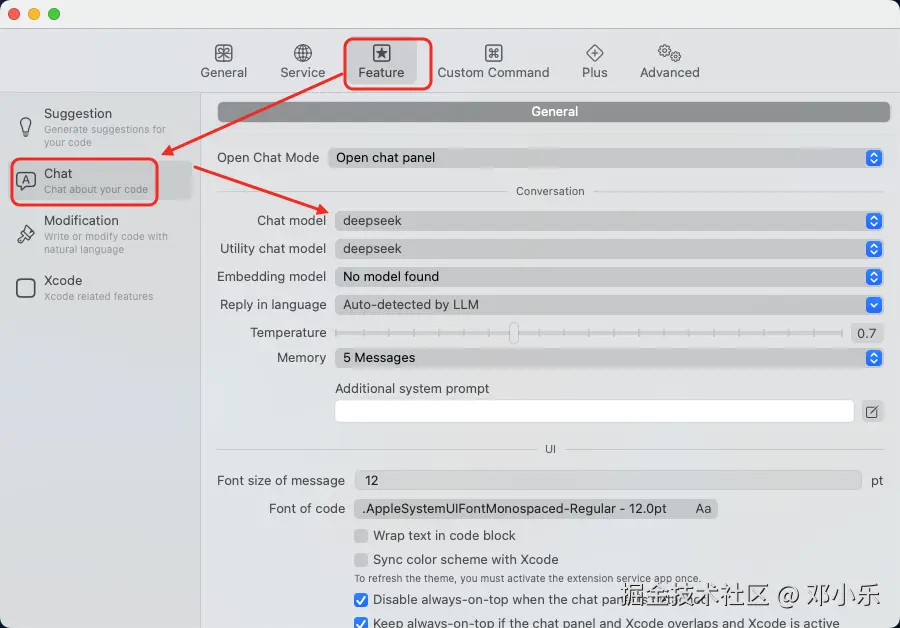Open the Embedding model dropdown
The height and width of the screenshot is (628, 900).
click(x=608, y=277)
